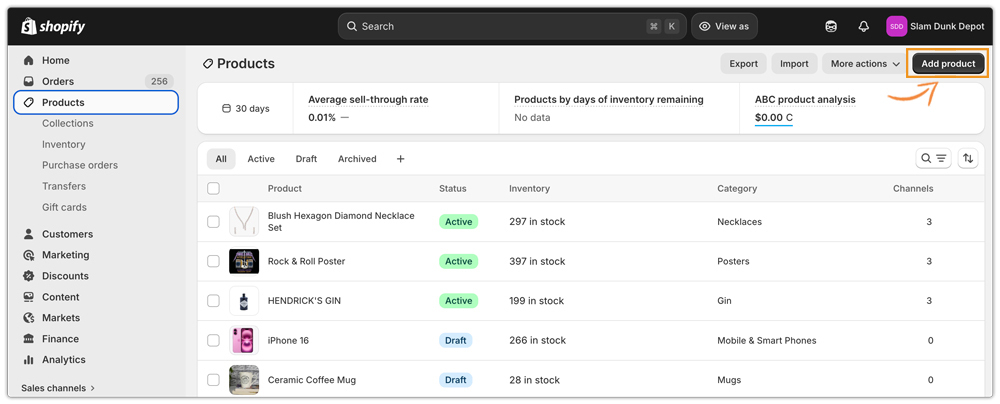Click the Inventory column header
The width and height of the screenshot is (1000, 404).
click(x=529, y=188)
